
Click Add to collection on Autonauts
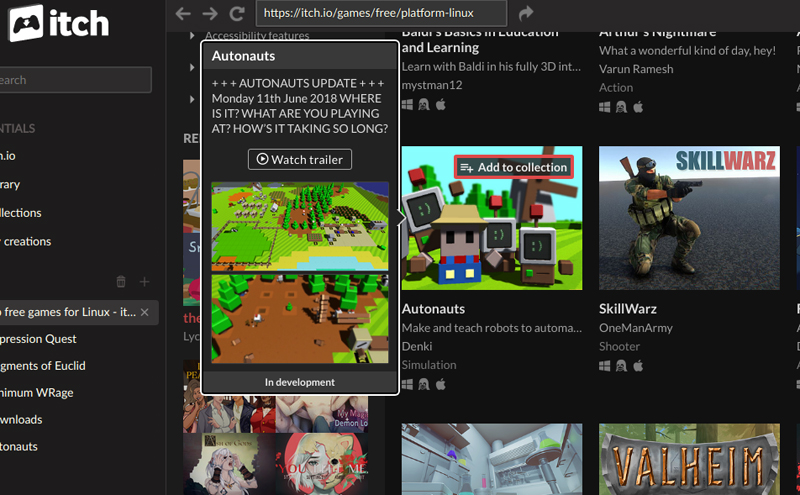[x=514, y=167]
